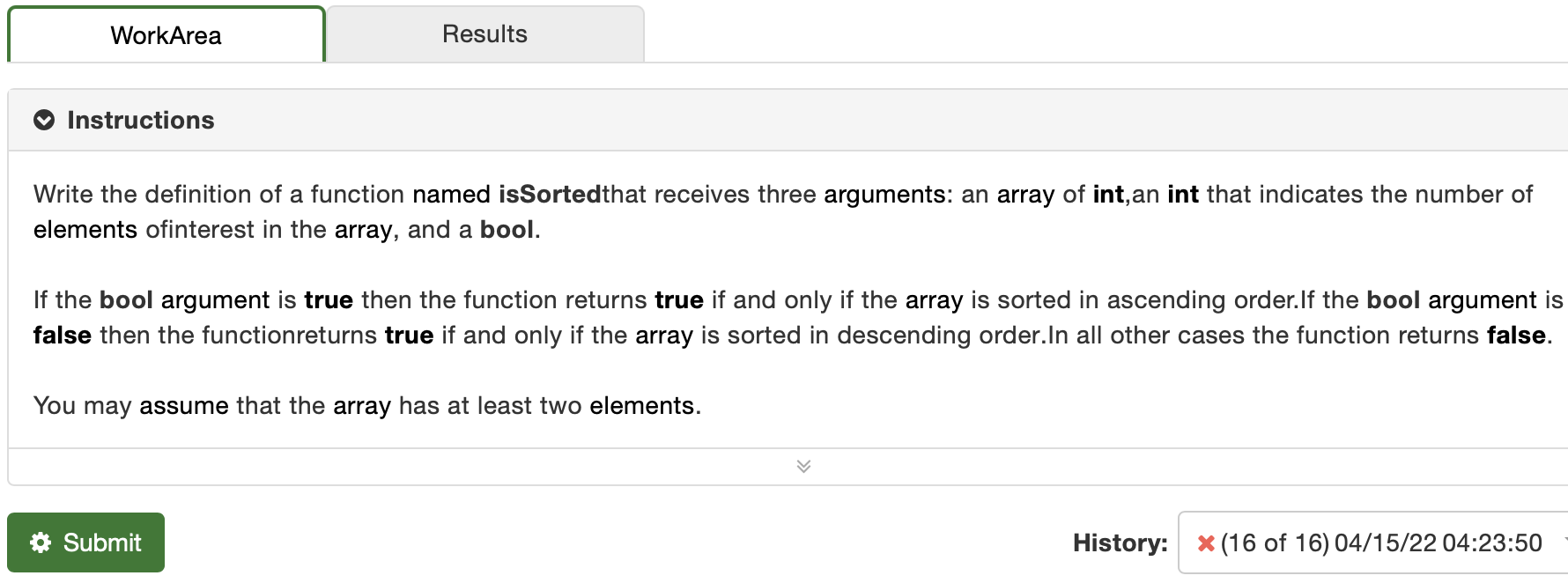The height and width of the screenshot is (583, 1568).
Task: Click the empty area of the Instructions header bar
Action: 881,120
